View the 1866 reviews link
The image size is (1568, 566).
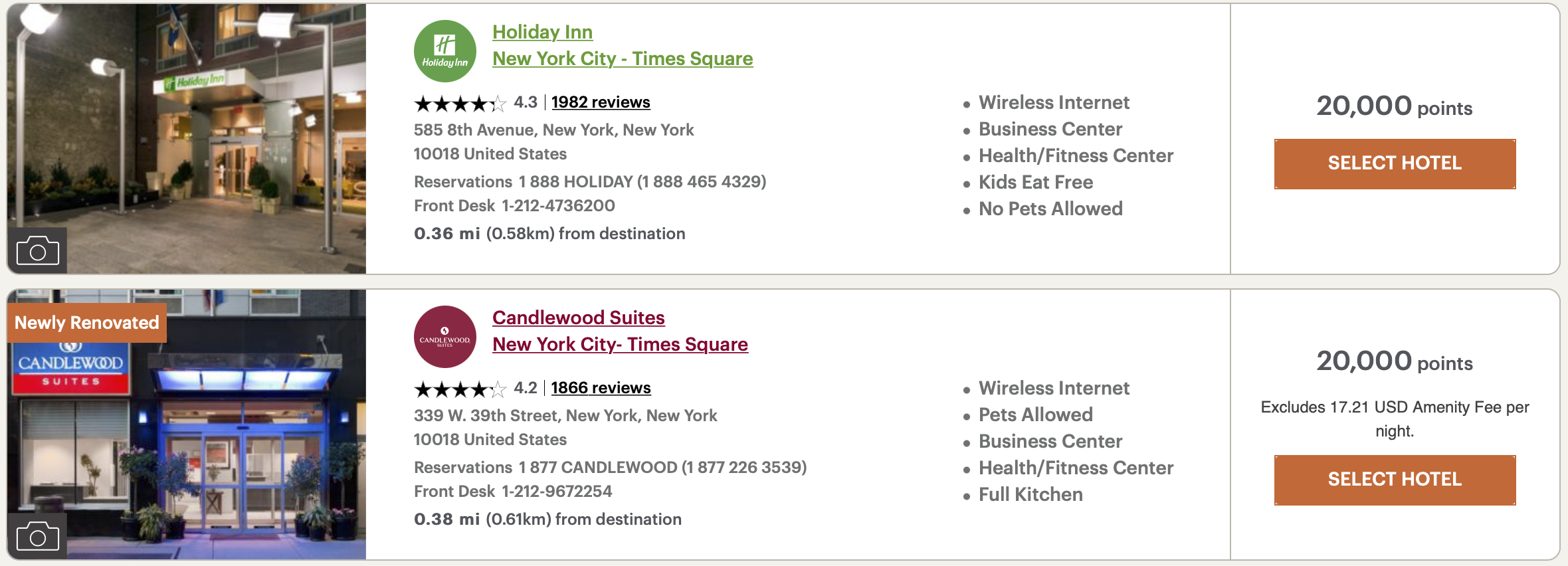click(601, 388)
